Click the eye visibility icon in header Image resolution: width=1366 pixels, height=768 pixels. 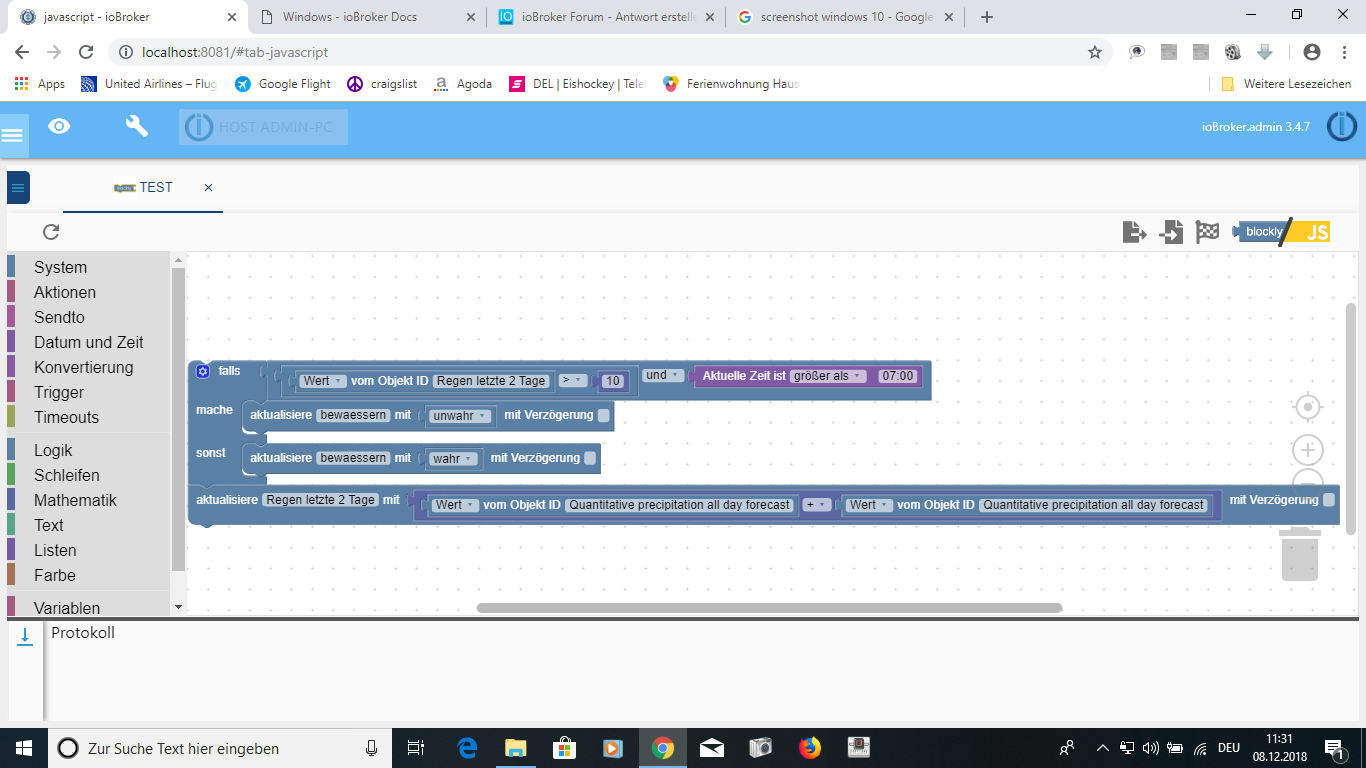60,126
